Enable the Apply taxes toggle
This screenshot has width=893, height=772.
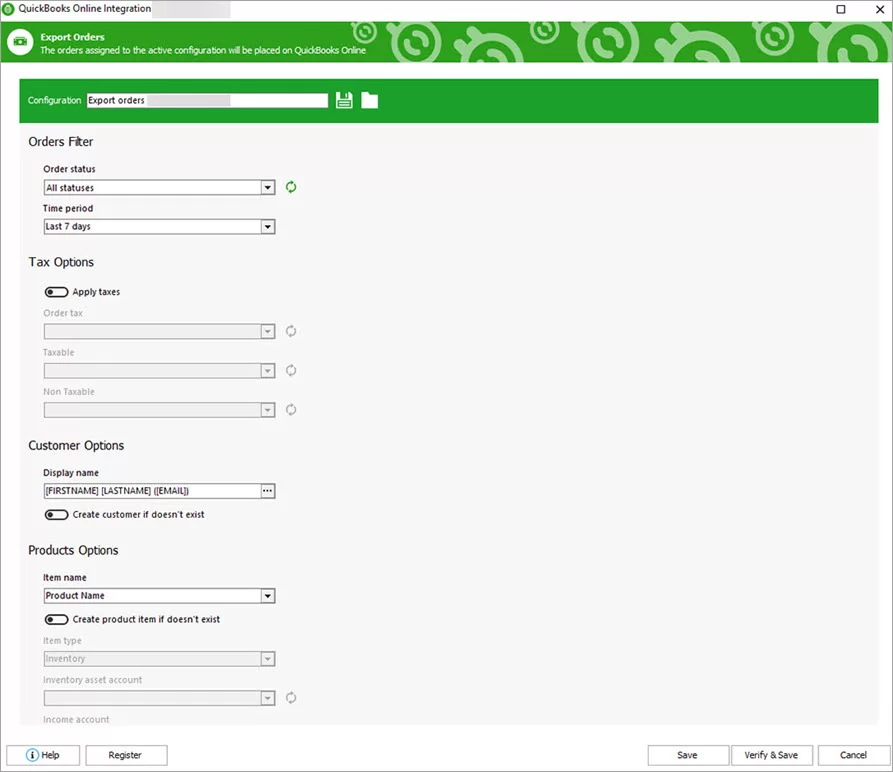56,292
